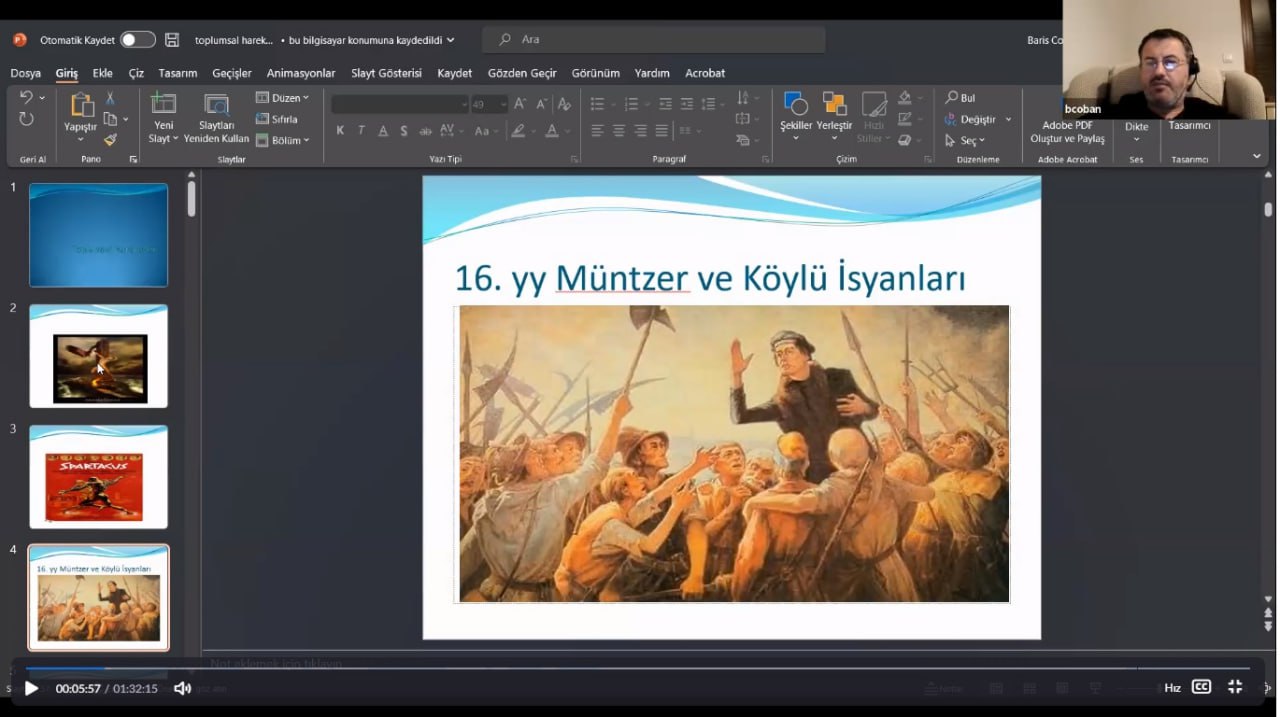The image size is (1280, 717).
Task: Click the decrease font size icon
Action: (541, 104)
